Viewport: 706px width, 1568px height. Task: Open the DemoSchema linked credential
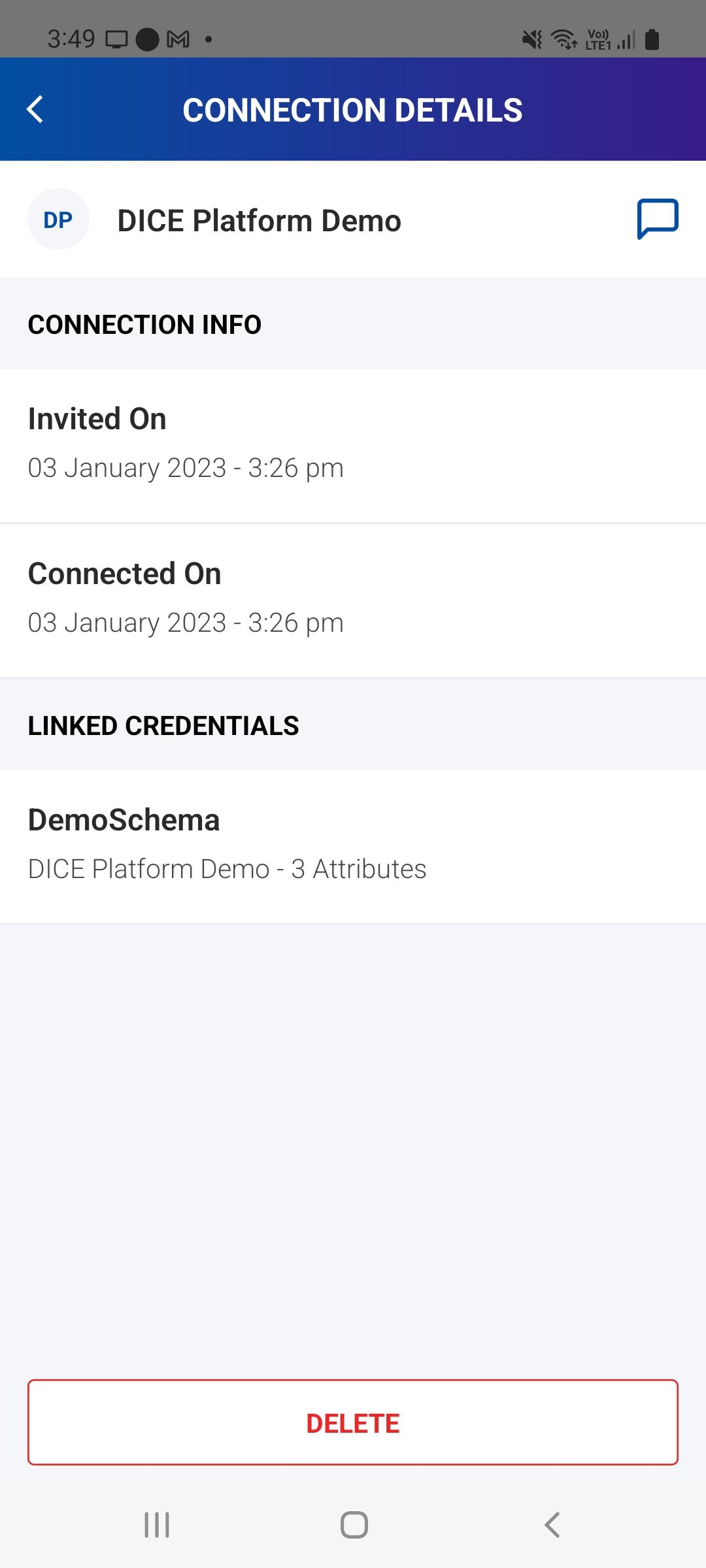pyautogui.click(x=353, y=846)
